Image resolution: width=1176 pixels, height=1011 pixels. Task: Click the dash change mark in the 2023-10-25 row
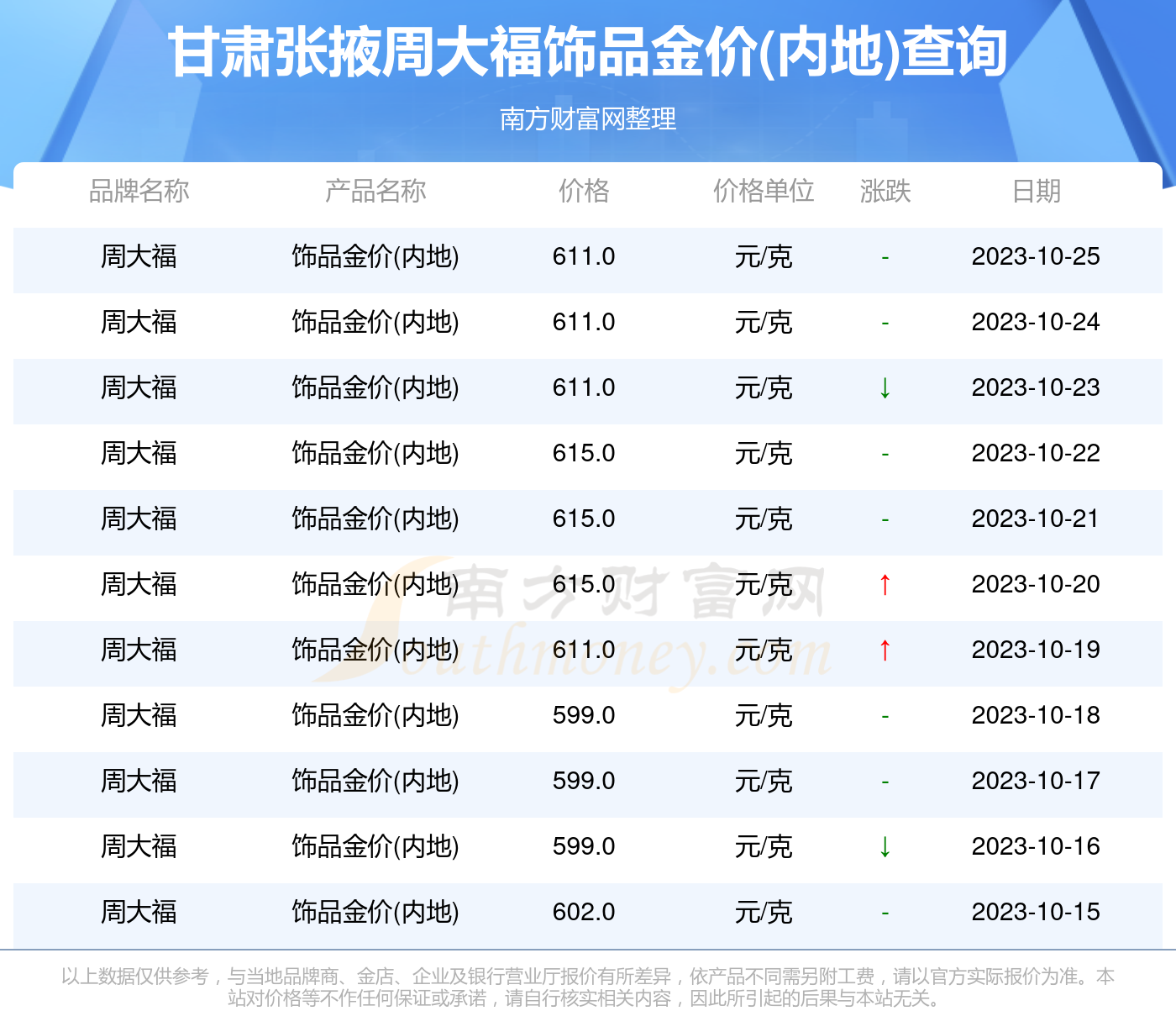coord(885,257)
